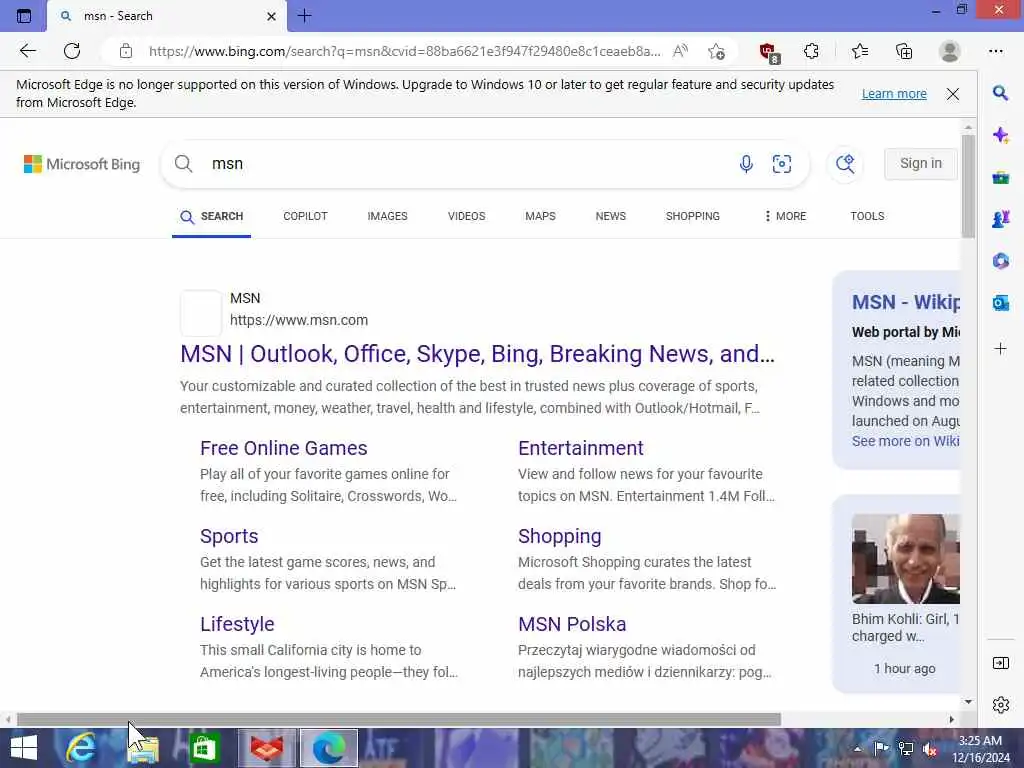Open the Favorites list icon
The width and height of the screenshot is (1024, 768).
click(x=859, y=51)
